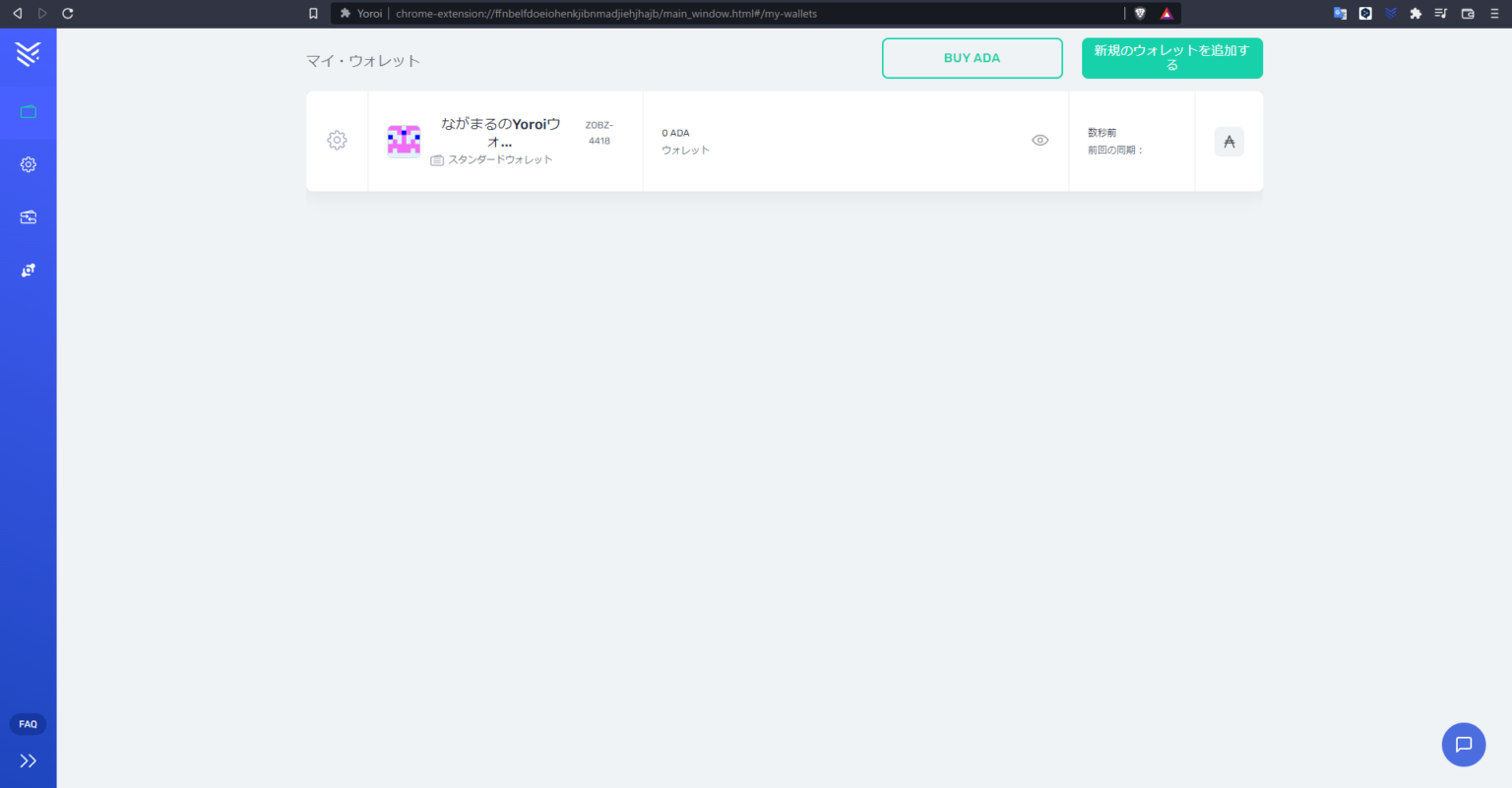Click the BUY ADA button
The image size is (1512, 788).
point(972,58)
